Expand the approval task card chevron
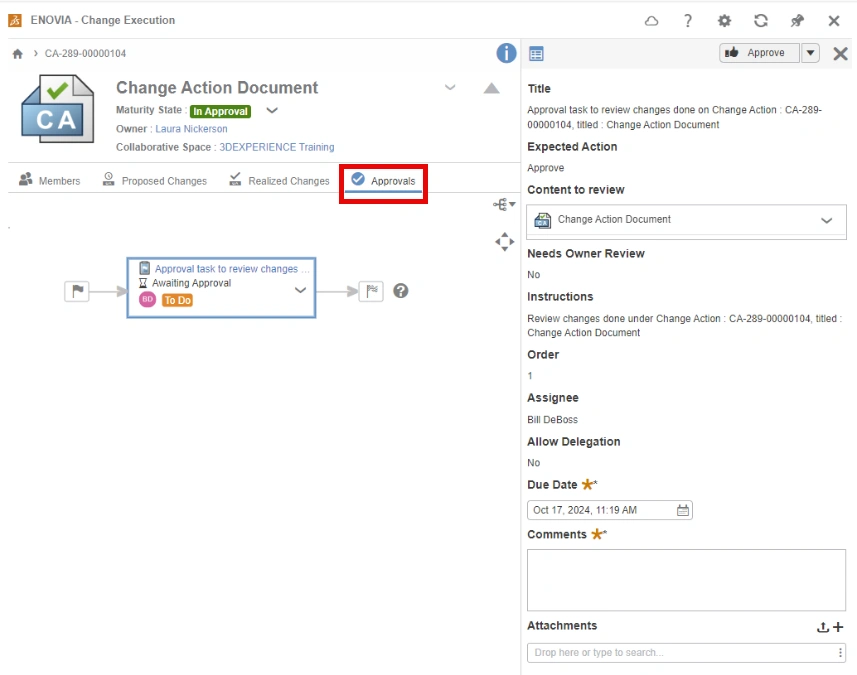The image size is (857, 675). (300, 290)
